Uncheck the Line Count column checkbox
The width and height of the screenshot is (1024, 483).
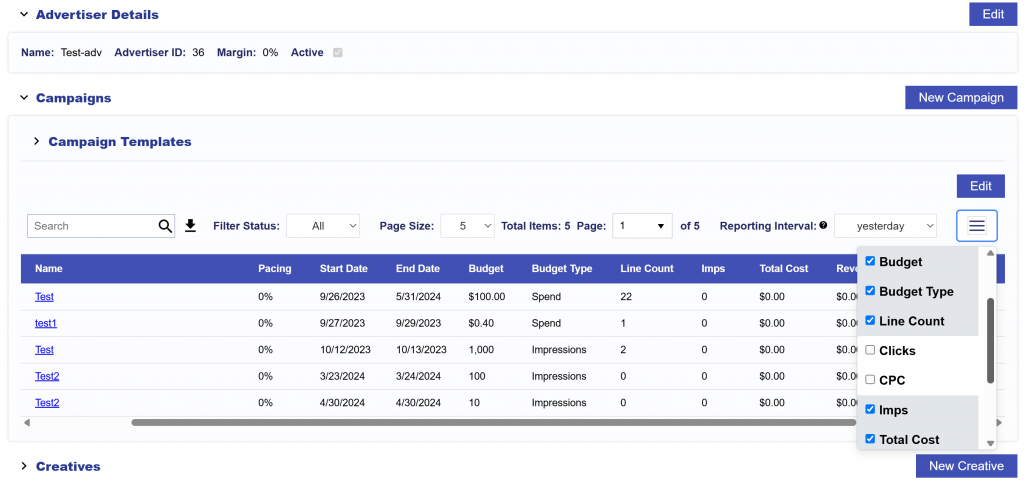coord(870,321)
